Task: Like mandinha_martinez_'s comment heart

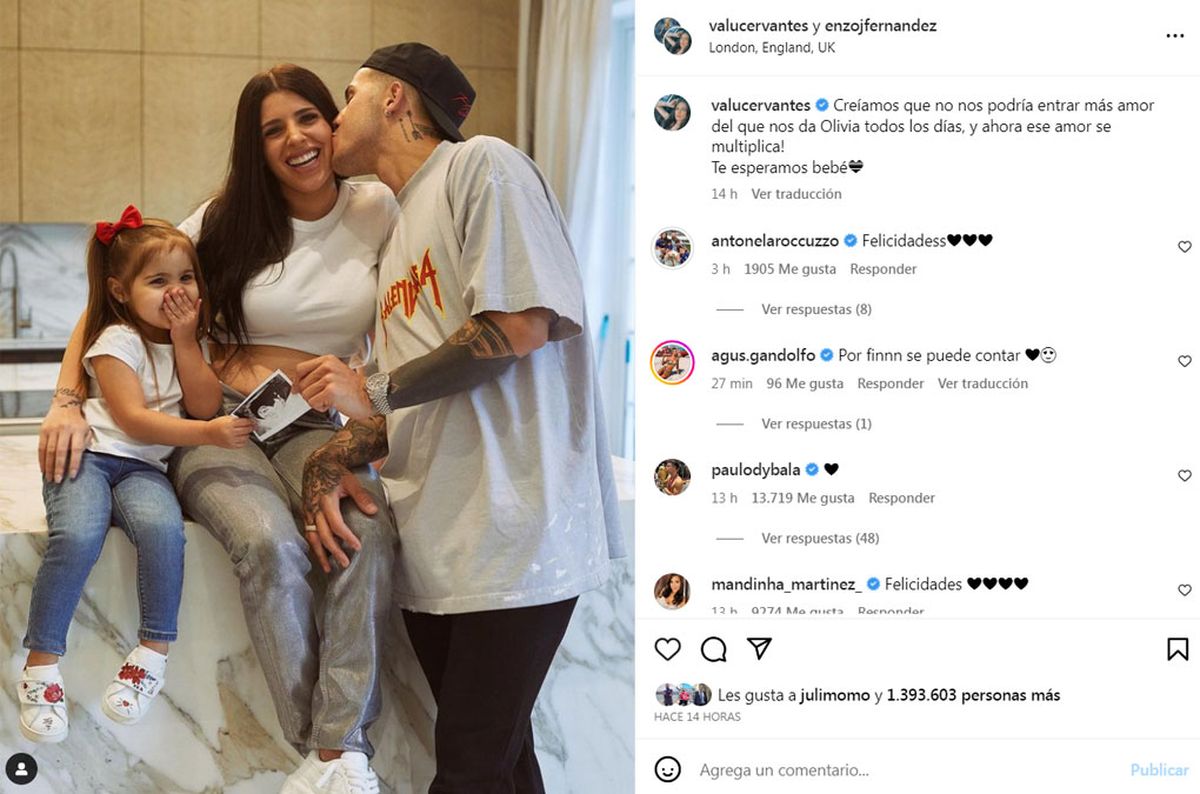Action: (x=1185, y=590)
